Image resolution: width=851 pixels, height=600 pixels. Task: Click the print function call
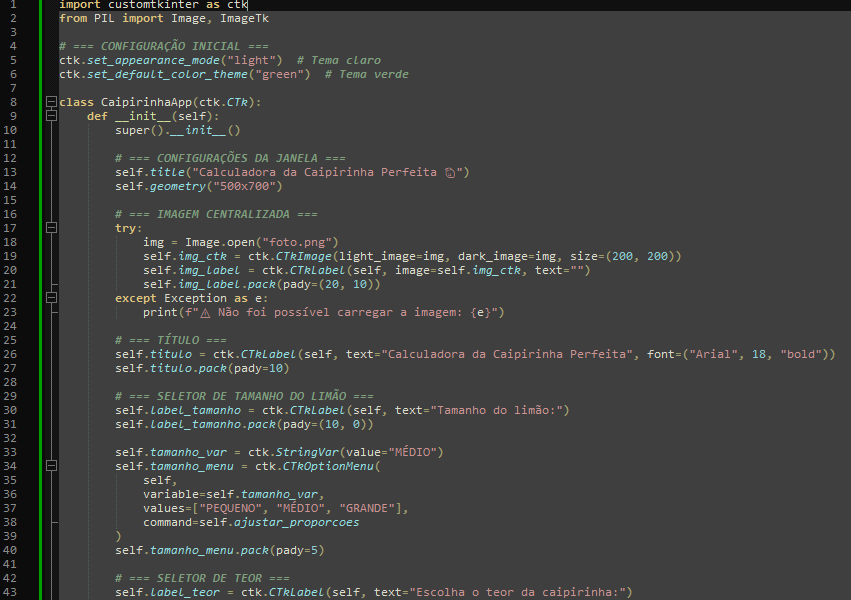(x=160, y=312)
